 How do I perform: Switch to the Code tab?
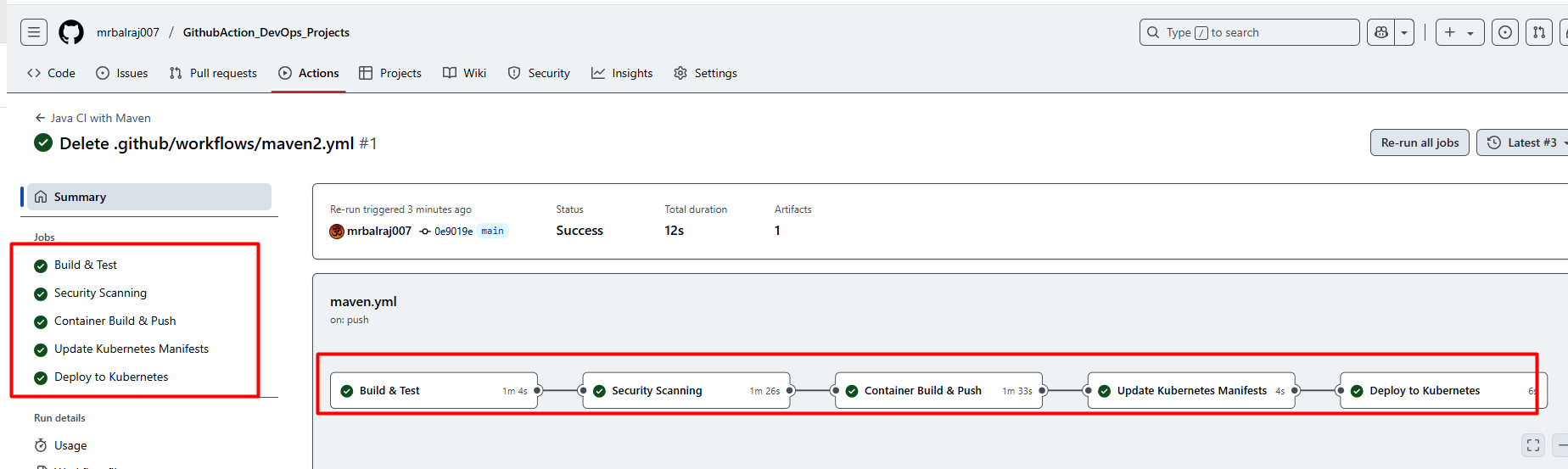51,73
